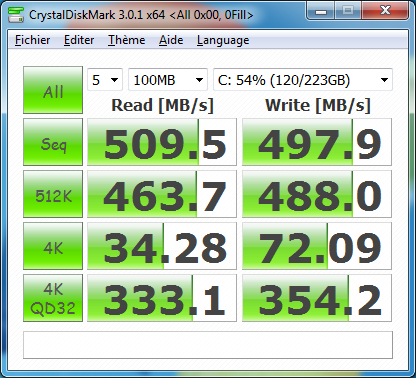Run all benchmarks with All button
Image resolution: width=416 pixels, height=378 pixels.
coord(53,90)
